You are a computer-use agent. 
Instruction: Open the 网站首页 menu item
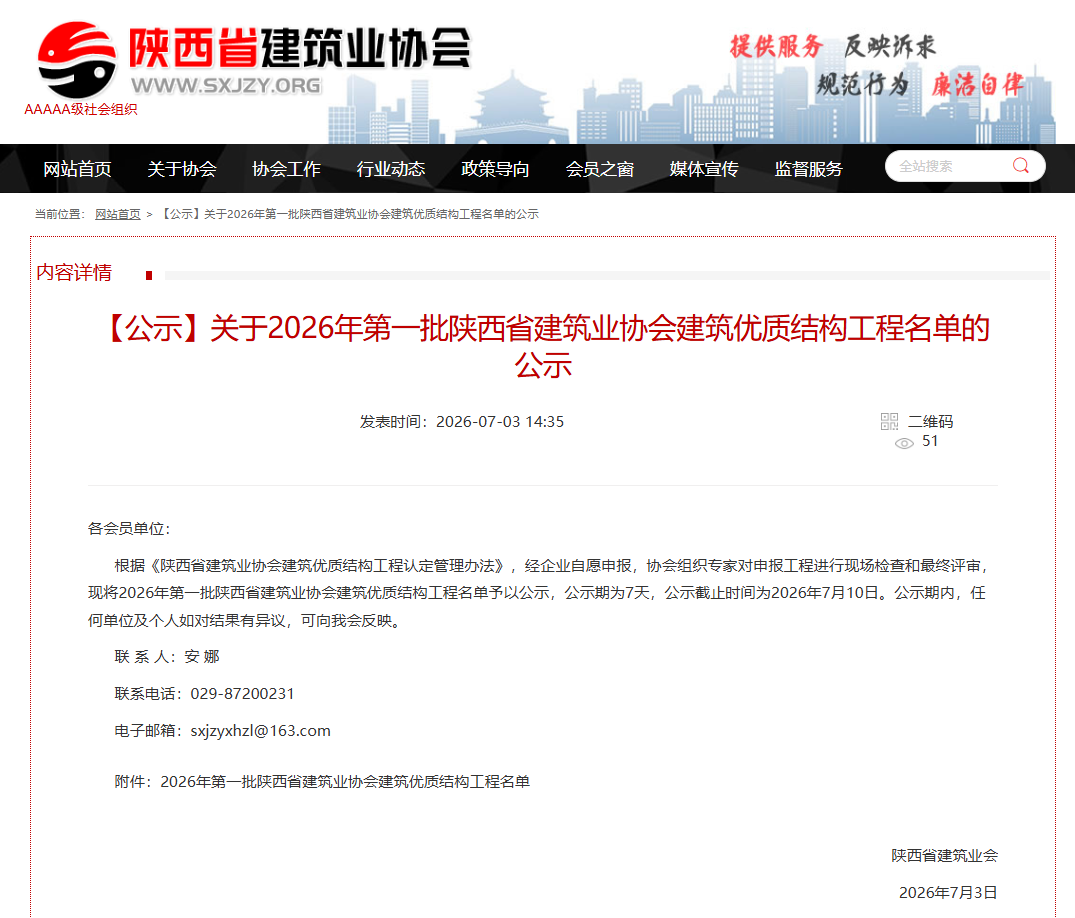pos(77,169)
